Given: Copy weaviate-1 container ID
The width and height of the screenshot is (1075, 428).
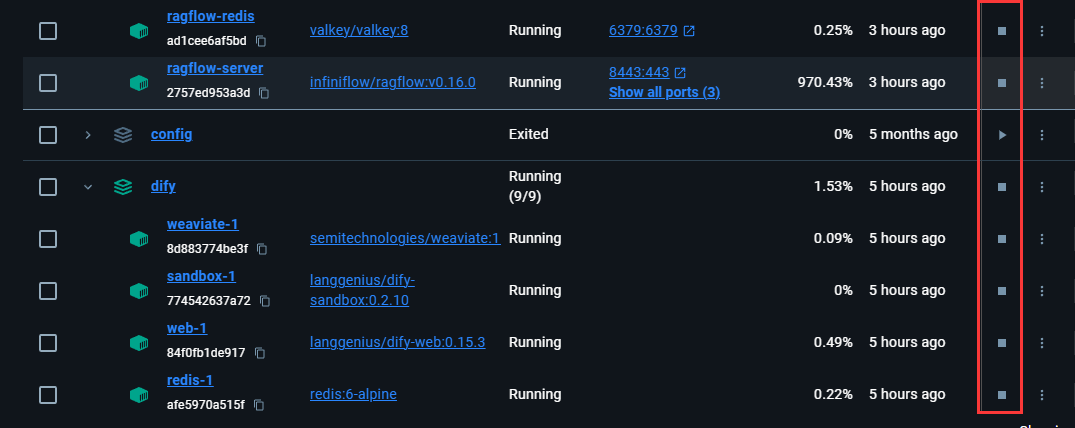Looking at the screenshot, I should click(260, 249).
